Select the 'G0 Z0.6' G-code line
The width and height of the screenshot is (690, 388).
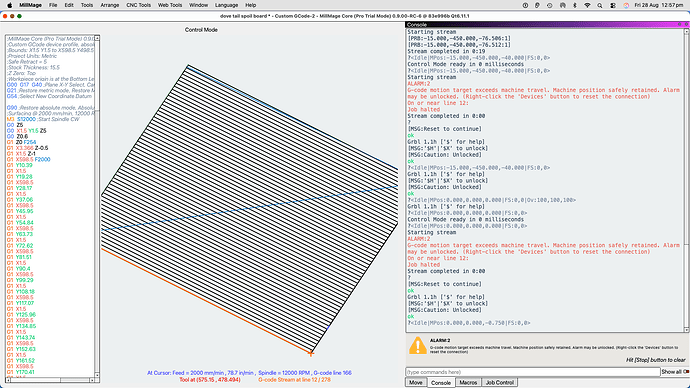coord(18,136)
